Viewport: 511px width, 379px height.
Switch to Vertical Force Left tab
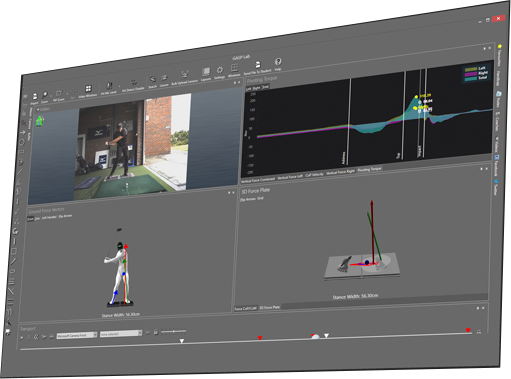(x=290, y=177)
